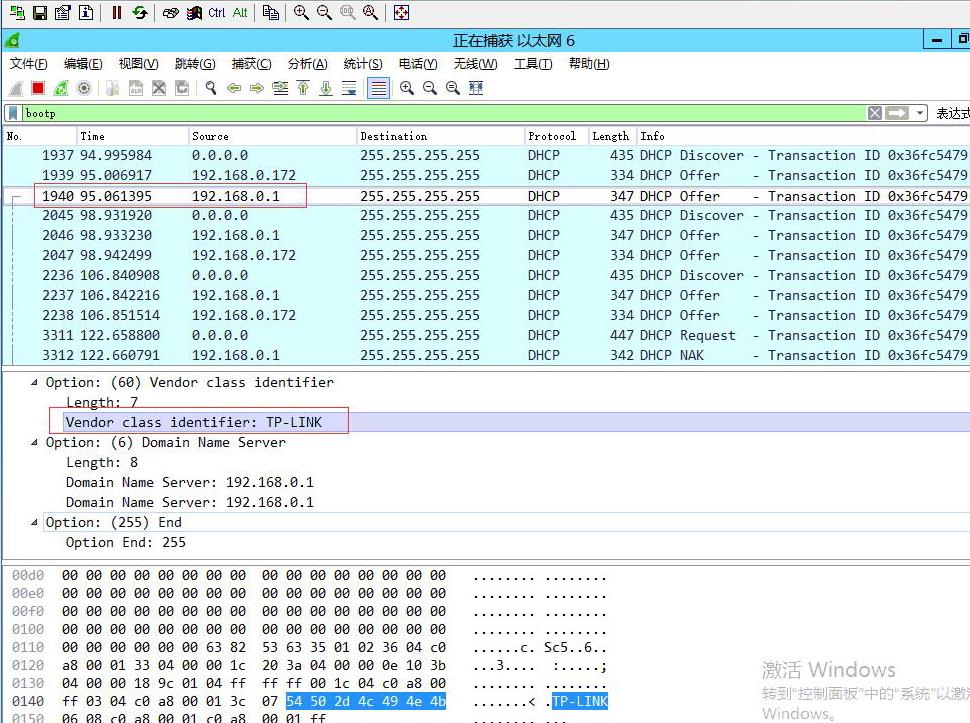This screenshot has width=970, height=723.
Task: Jump to the last packet icon
Action: tap(326, 88)
